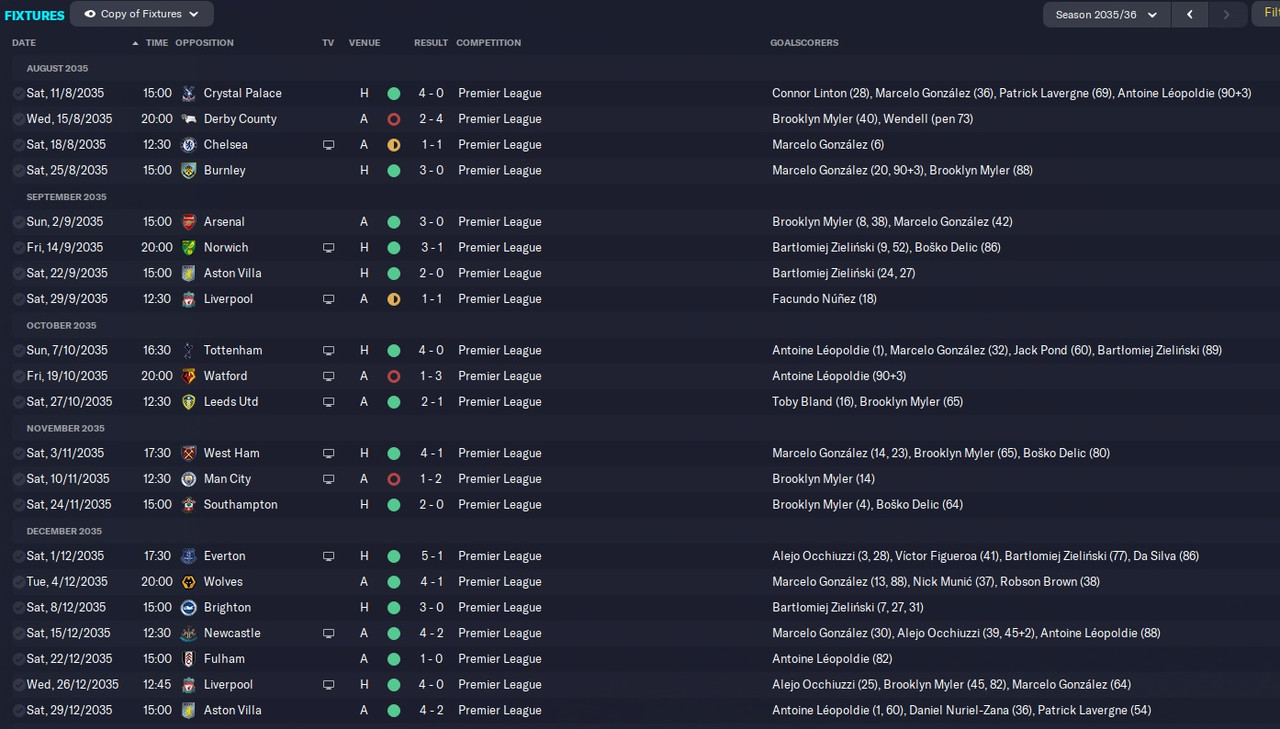Open the 1 - 3 result against Watford
The width and height of the screenshot is (1280, 729).
431,376
